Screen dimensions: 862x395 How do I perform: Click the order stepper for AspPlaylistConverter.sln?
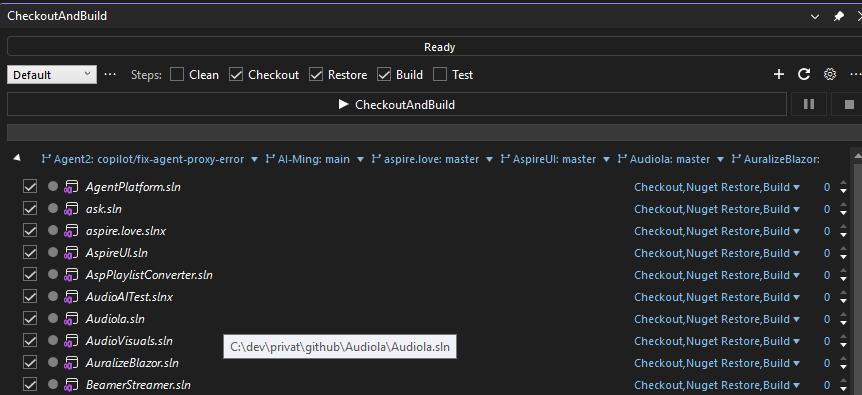coord(843,275)
